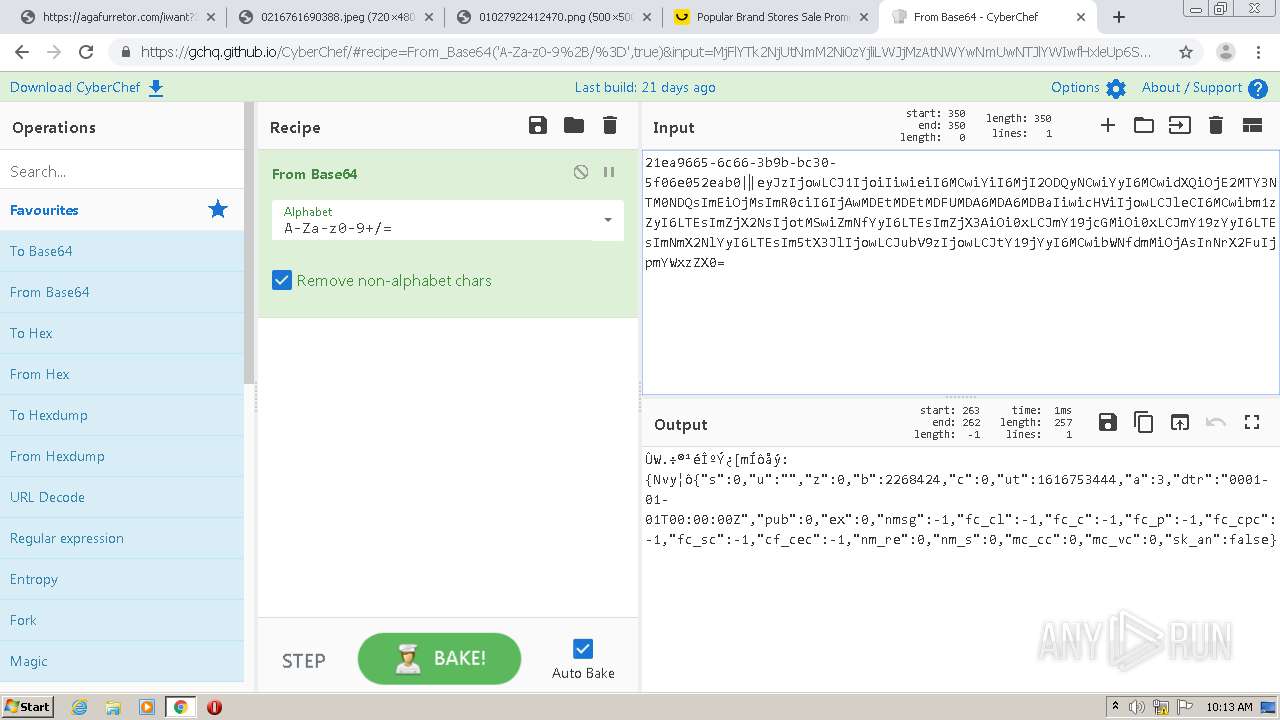Toggle the Auto Bake checkbox
The width and height of the screenshot is (1280, 720).
583,649
